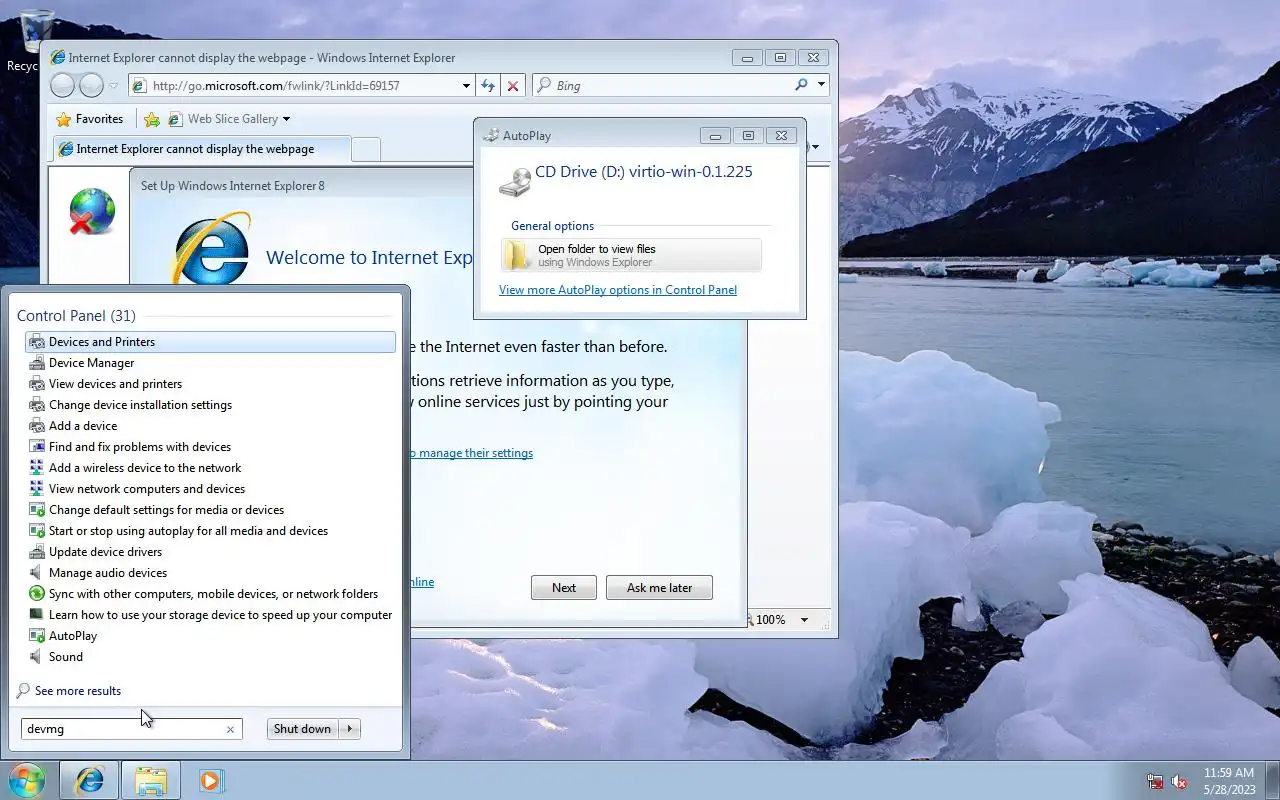
Task: Click the AutoPlay result icon
Action: pyautogui.click(x=37, y=636)
